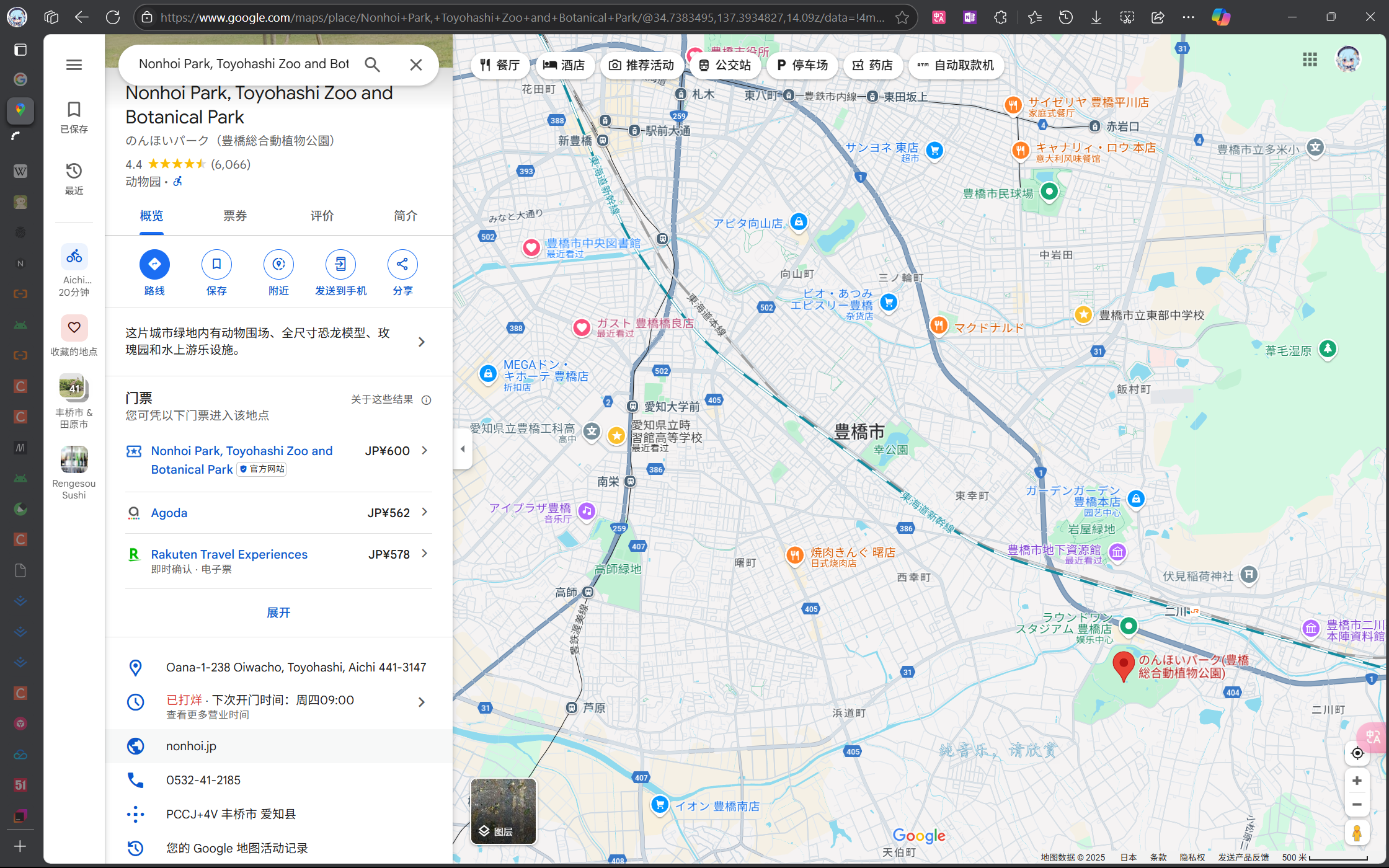Screen dimensions: 1389x868
Task: Zoom out the map with minus
Action: (1357, 805)
